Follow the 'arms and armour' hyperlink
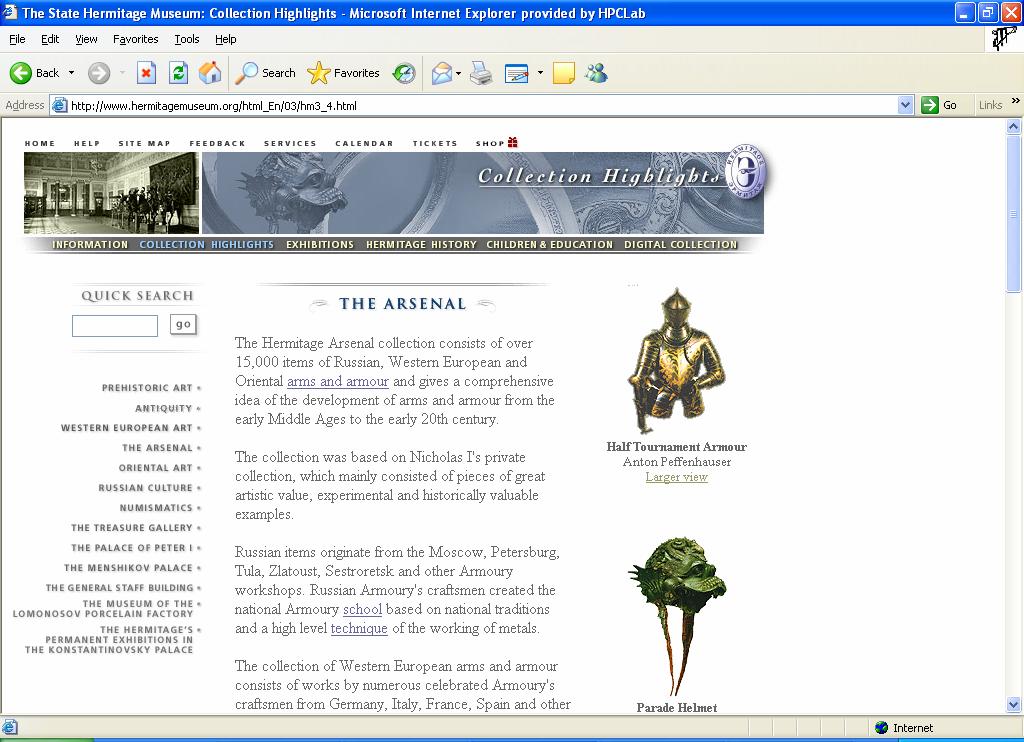 tap(338, 381)
